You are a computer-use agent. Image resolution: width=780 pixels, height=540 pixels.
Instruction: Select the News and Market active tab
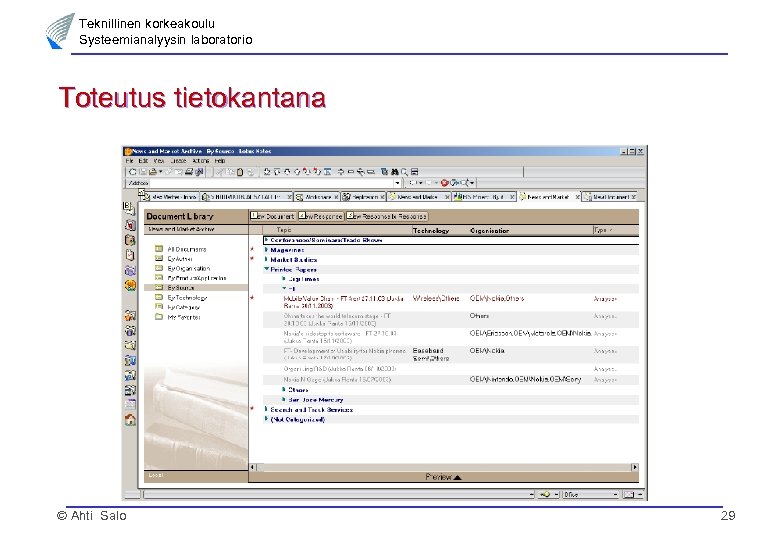click(549, 197)
